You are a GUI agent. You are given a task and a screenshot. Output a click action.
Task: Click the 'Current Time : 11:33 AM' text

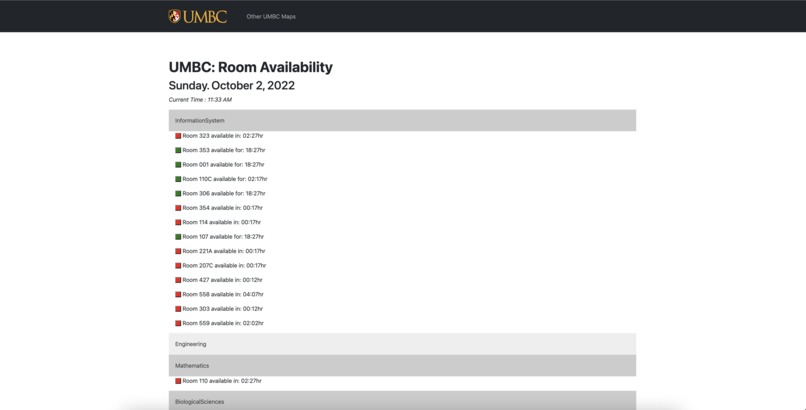coord(200,100)
